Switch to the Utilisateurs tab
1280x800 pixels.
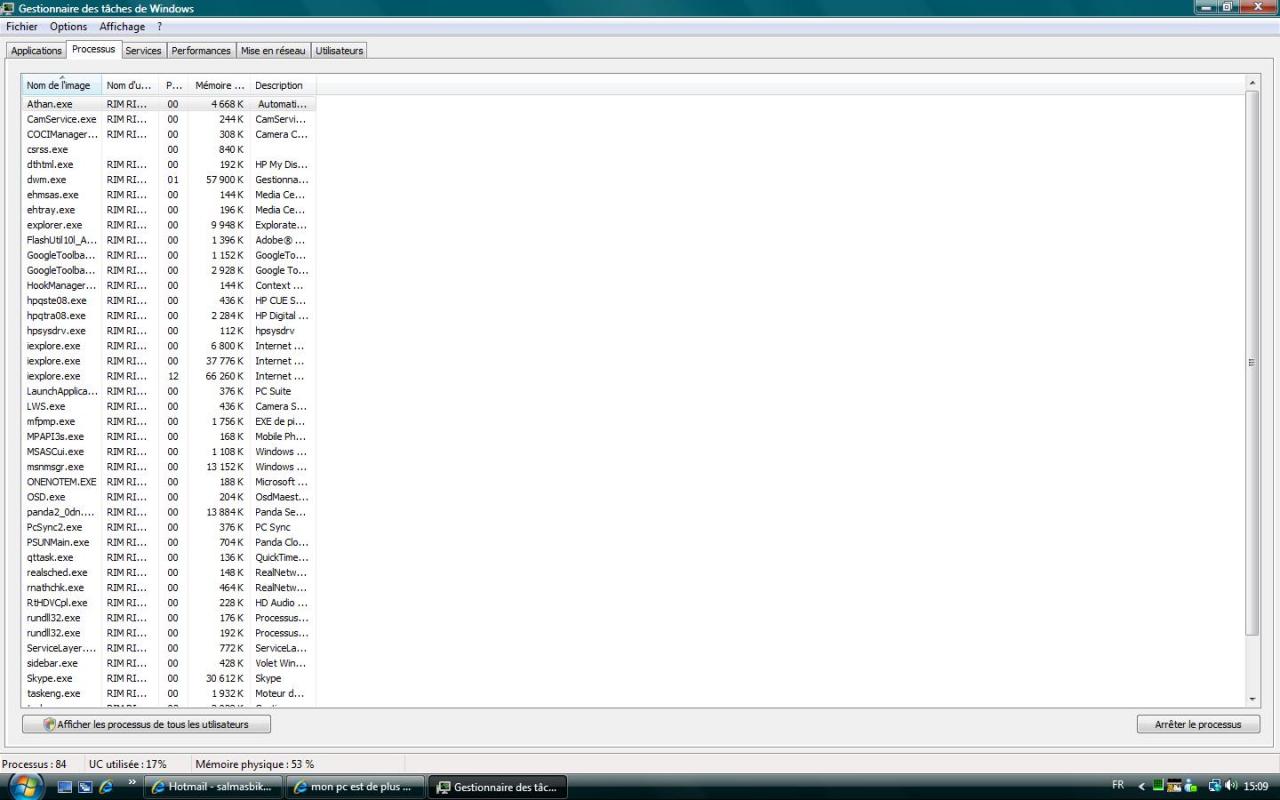tap(339, 50)
